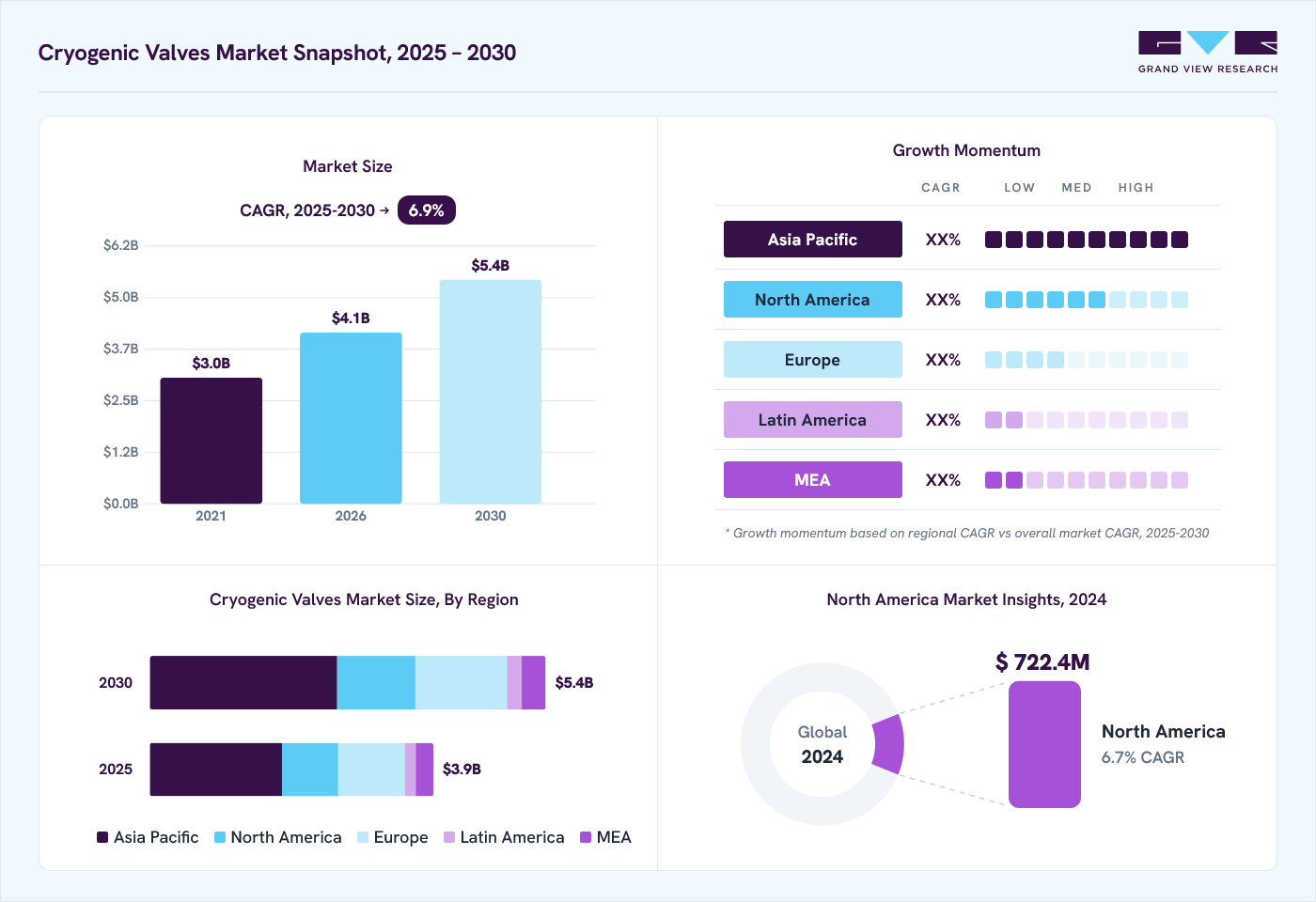The image size is (1316, 902).
Task: Click the '$6.2B' axis label
Action: [x=121, y=245]
